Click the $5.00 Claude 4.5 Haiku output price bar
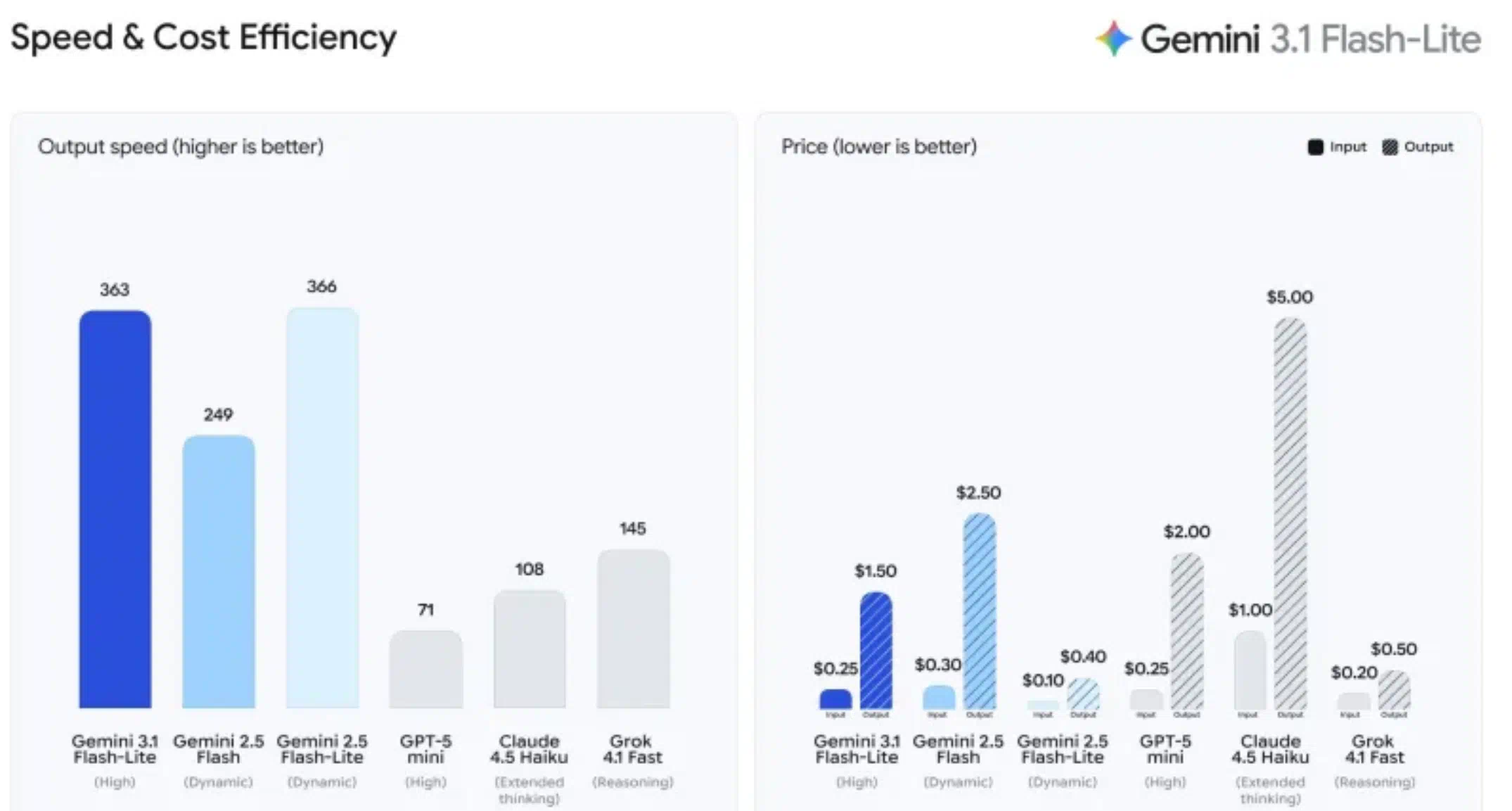This screenshot has width=1512, height=811. tap(1290, 513)
